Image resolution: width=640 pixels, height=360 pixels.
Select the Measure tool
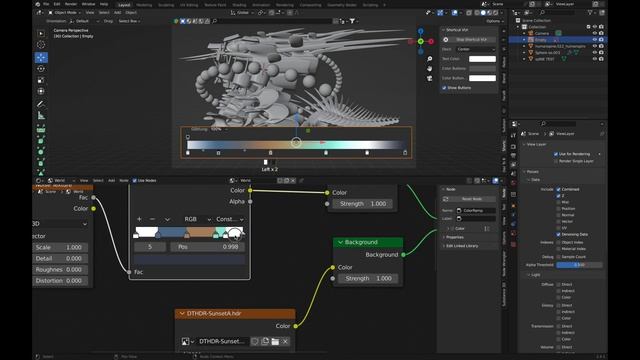[41, 116]
